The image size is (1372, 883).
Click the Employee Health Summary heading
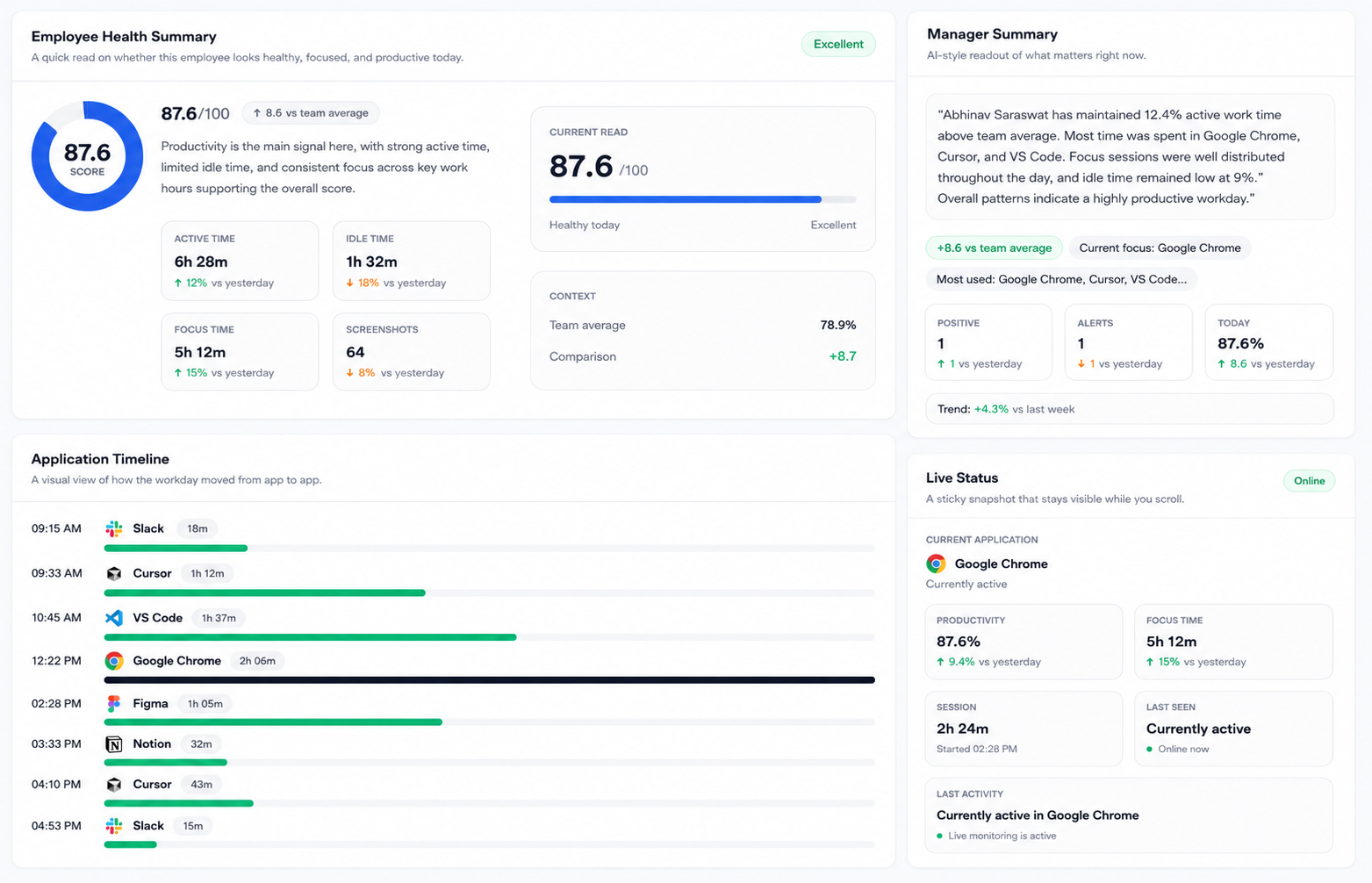click(124, 37)
